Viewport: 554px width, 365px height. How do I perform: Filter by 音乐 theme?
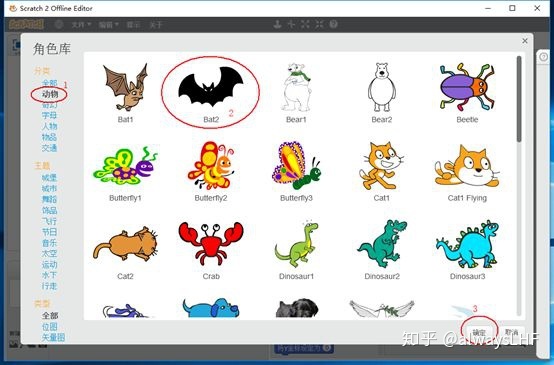[x=49, y=243]
